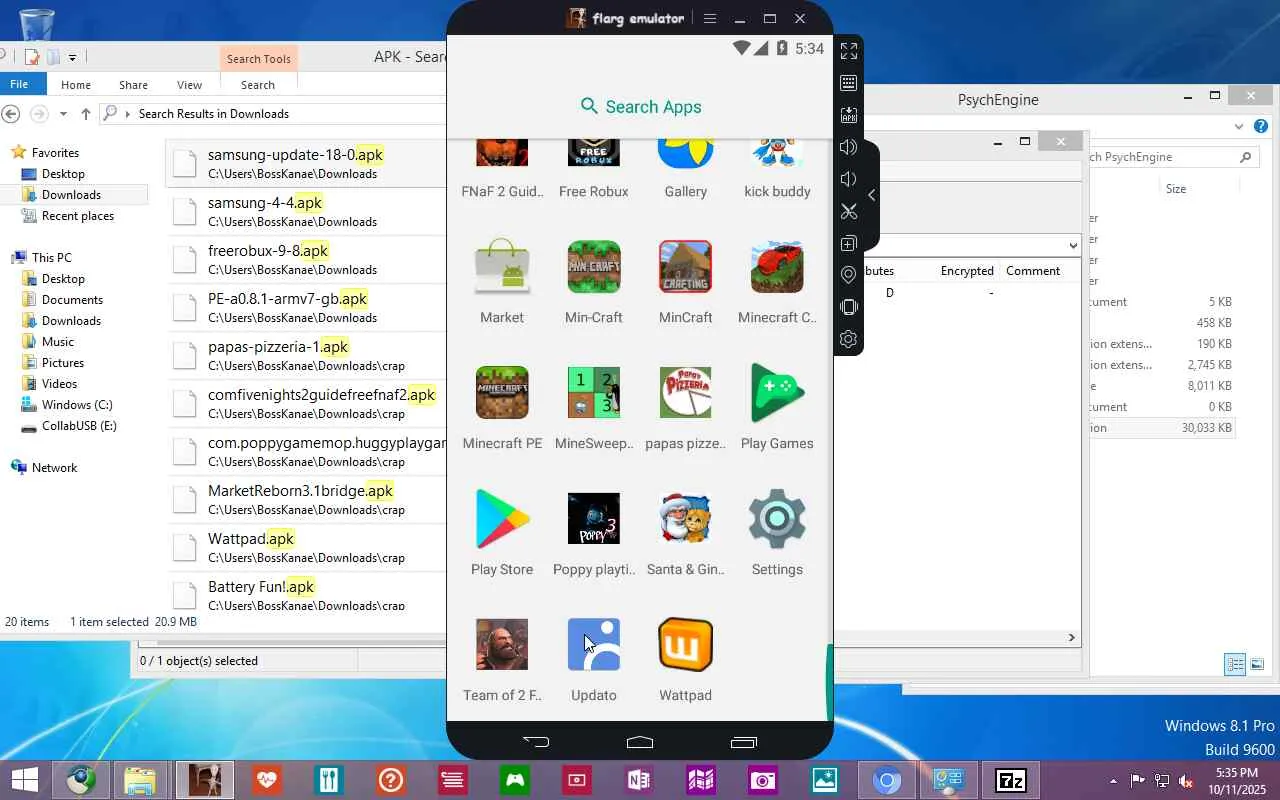Launch the Min-Craft app

click(x=594, y=282)
